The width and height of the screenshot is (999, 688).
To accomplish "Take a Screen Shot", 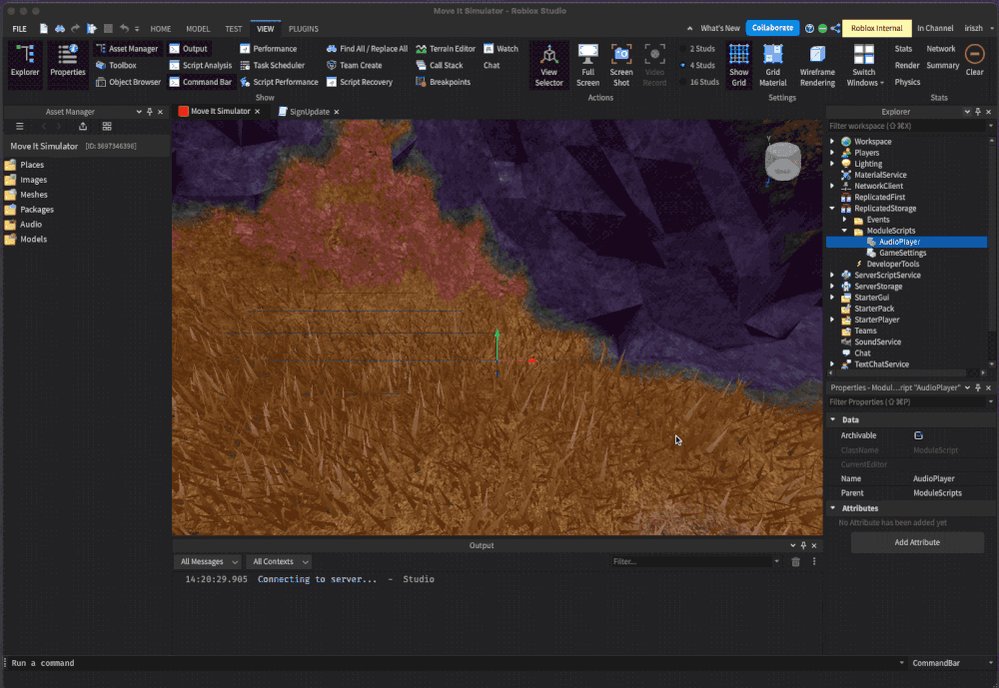I will [x=621, y=65].
